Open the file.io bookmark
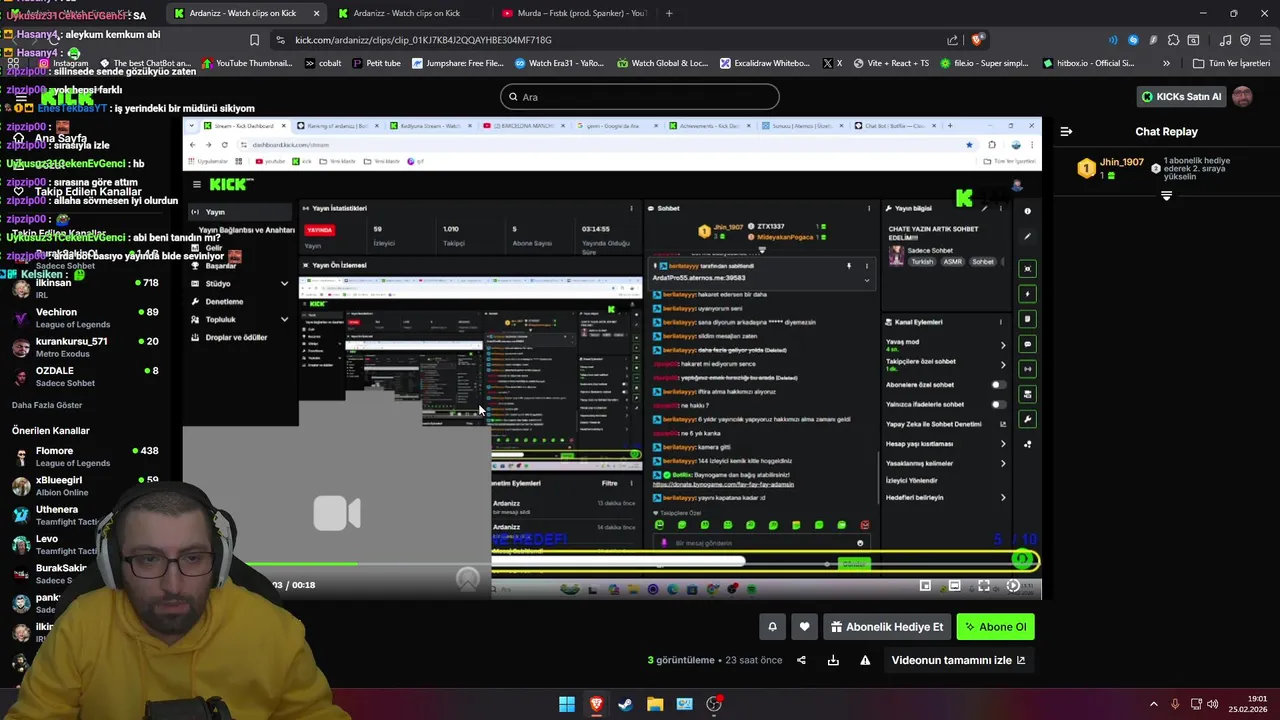 click(x=984, y=63)
